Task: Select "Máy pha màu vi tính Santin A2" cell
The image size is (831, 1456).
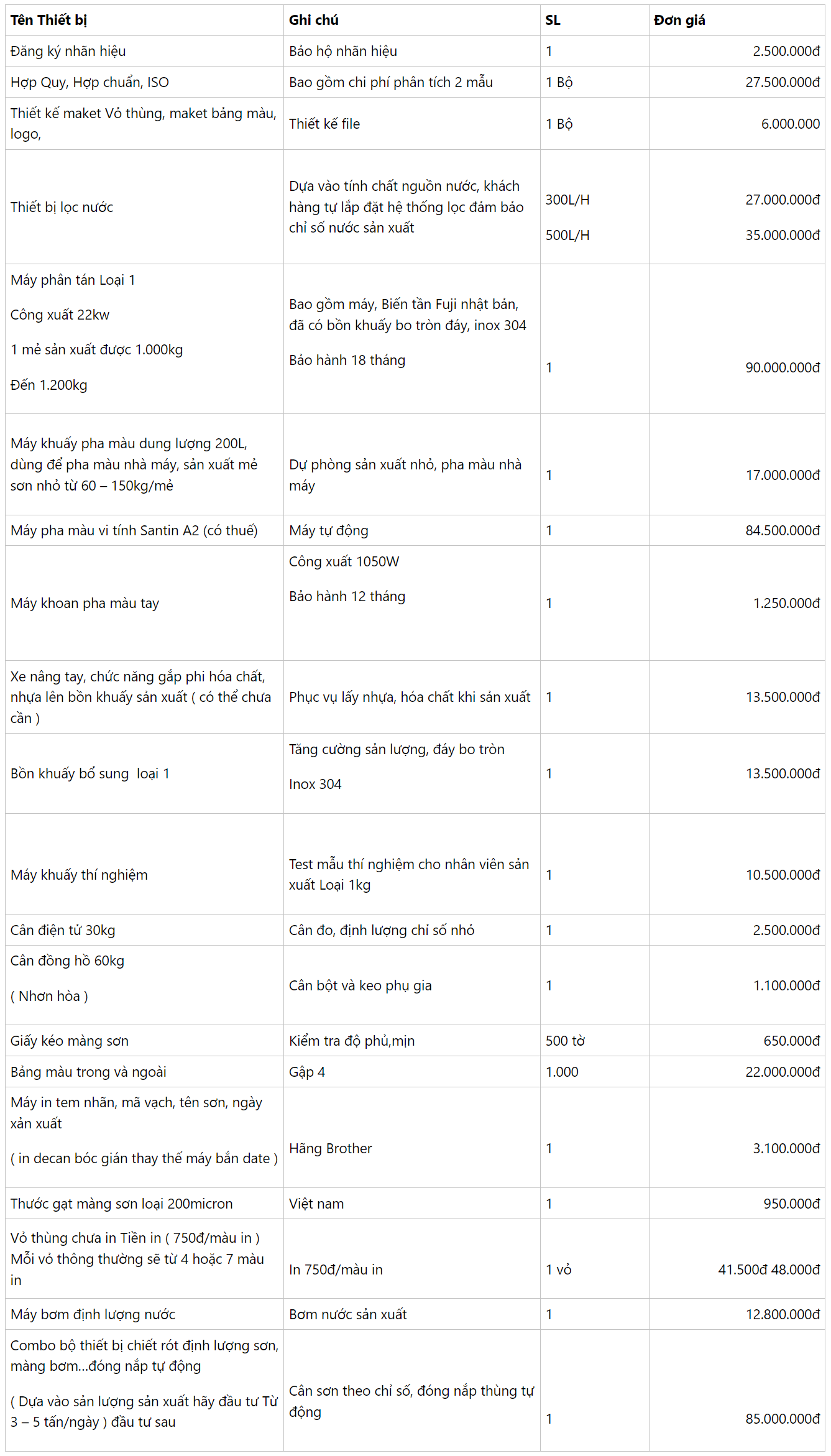Action: pyautogui.click(x=134, y=530)
